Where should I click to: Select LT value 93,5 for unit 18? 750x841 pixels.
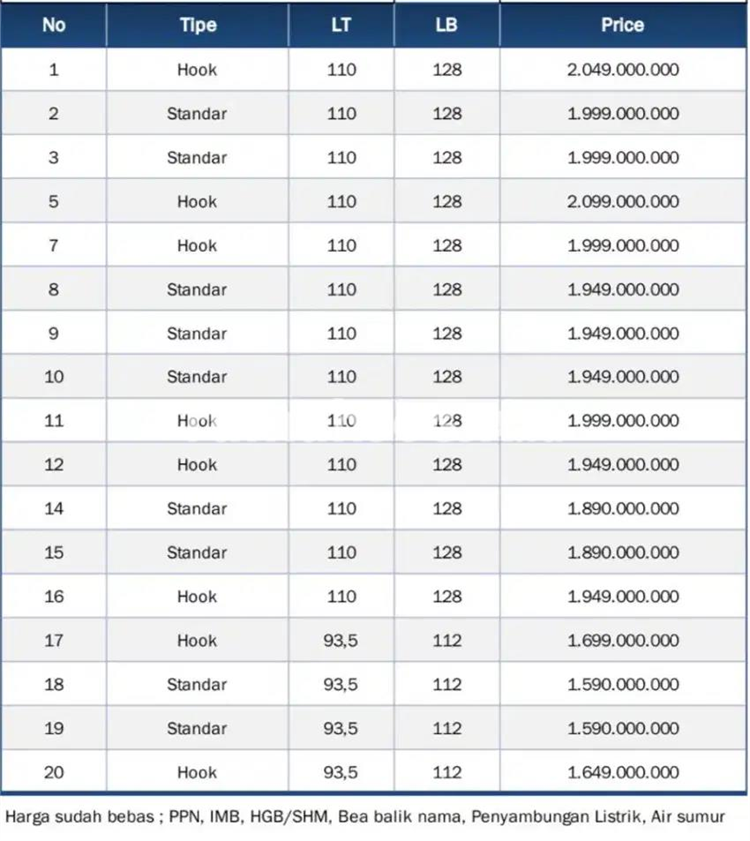pos(341,684)
